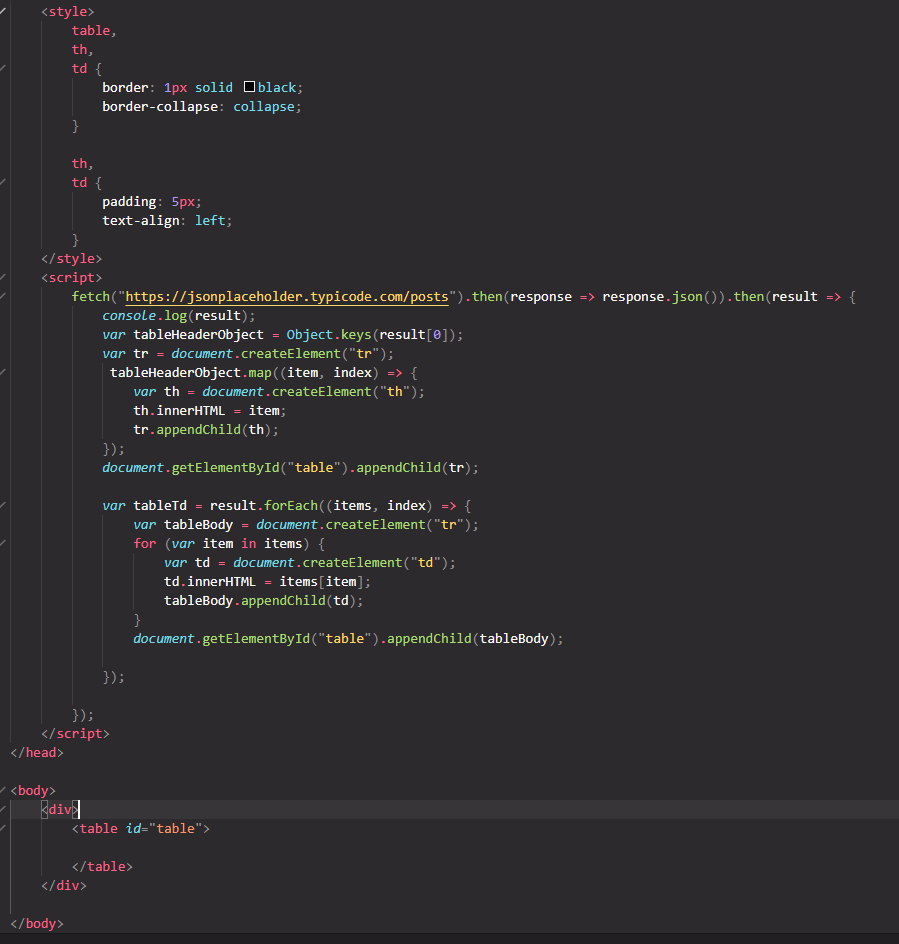Click the 'solid' border style value
Screen dimensions: 899x944
pos(214,87)
